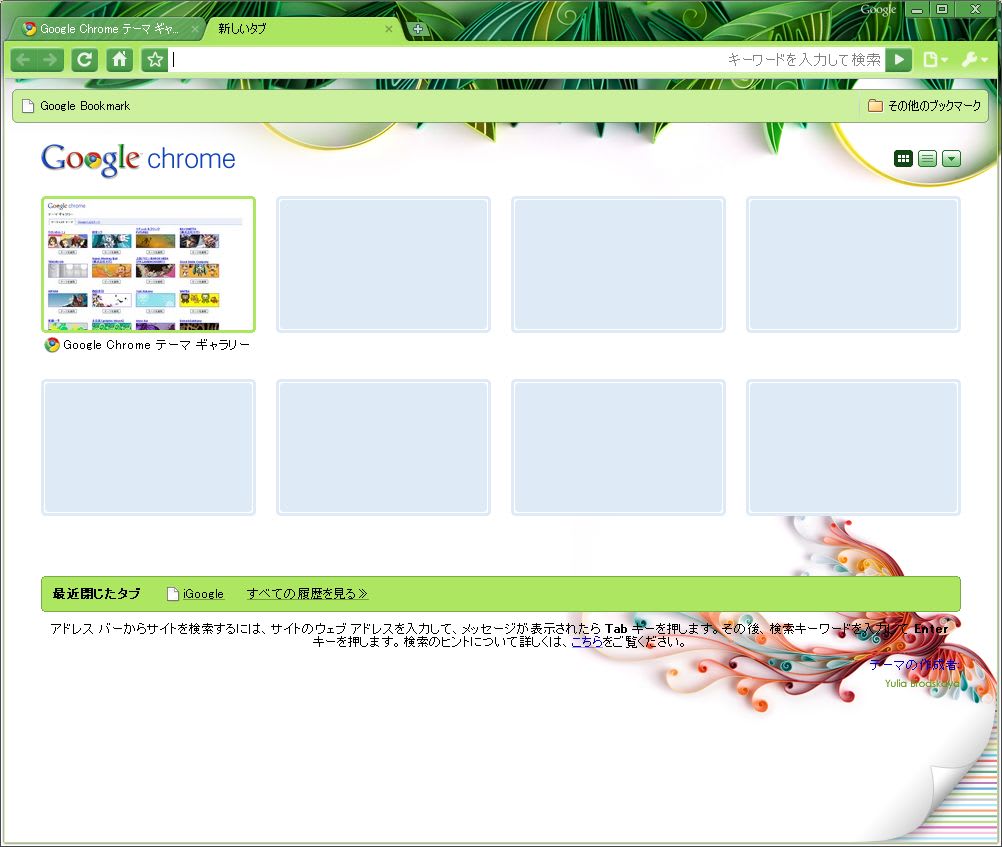Click the Forward navigation arrow
This screenshot has width=1002, height=847.
click(51, 60)
